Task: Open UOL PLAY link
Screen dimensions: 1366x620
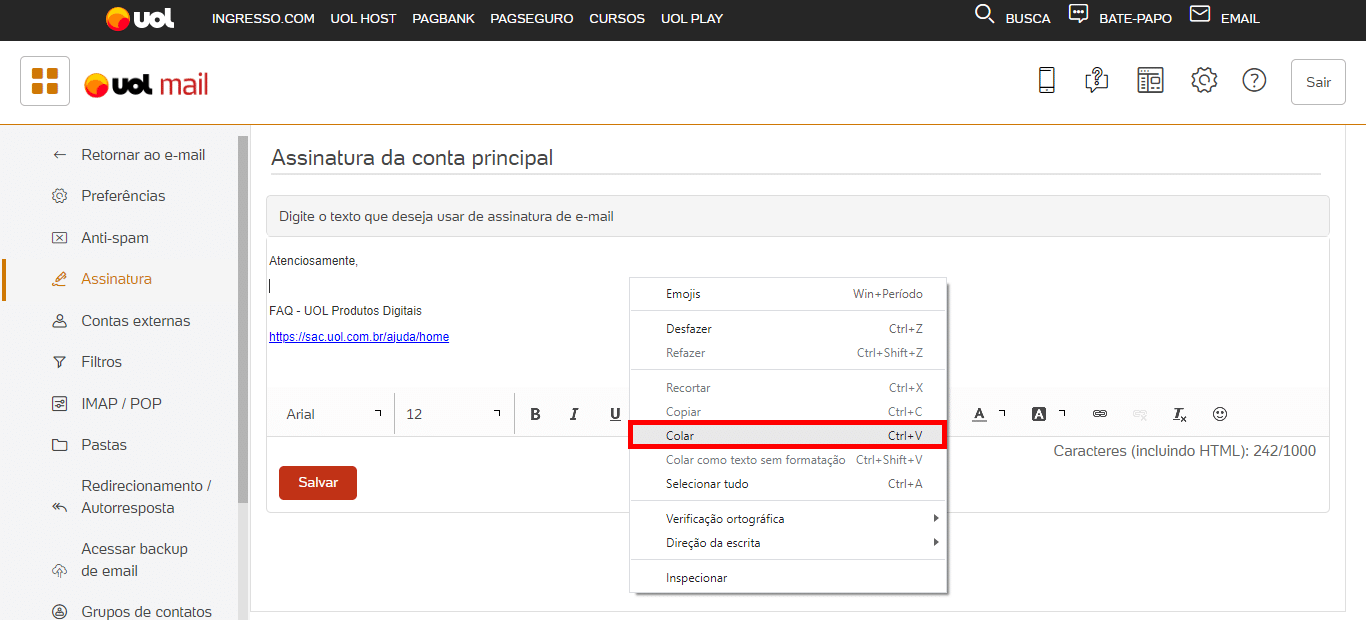Action: click(692, 19)
